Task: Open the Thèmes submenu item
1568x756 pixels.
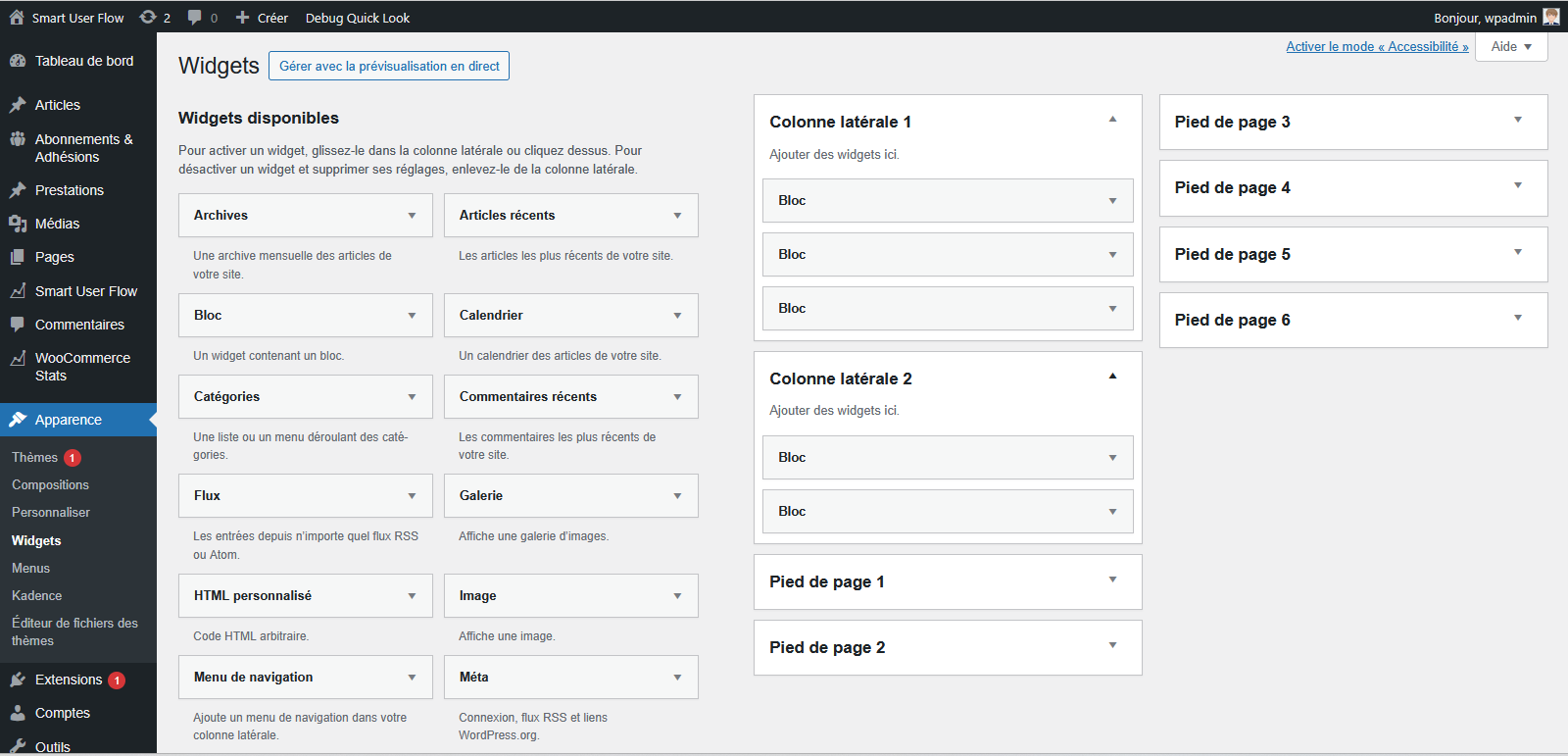Action: click(34, 458)
